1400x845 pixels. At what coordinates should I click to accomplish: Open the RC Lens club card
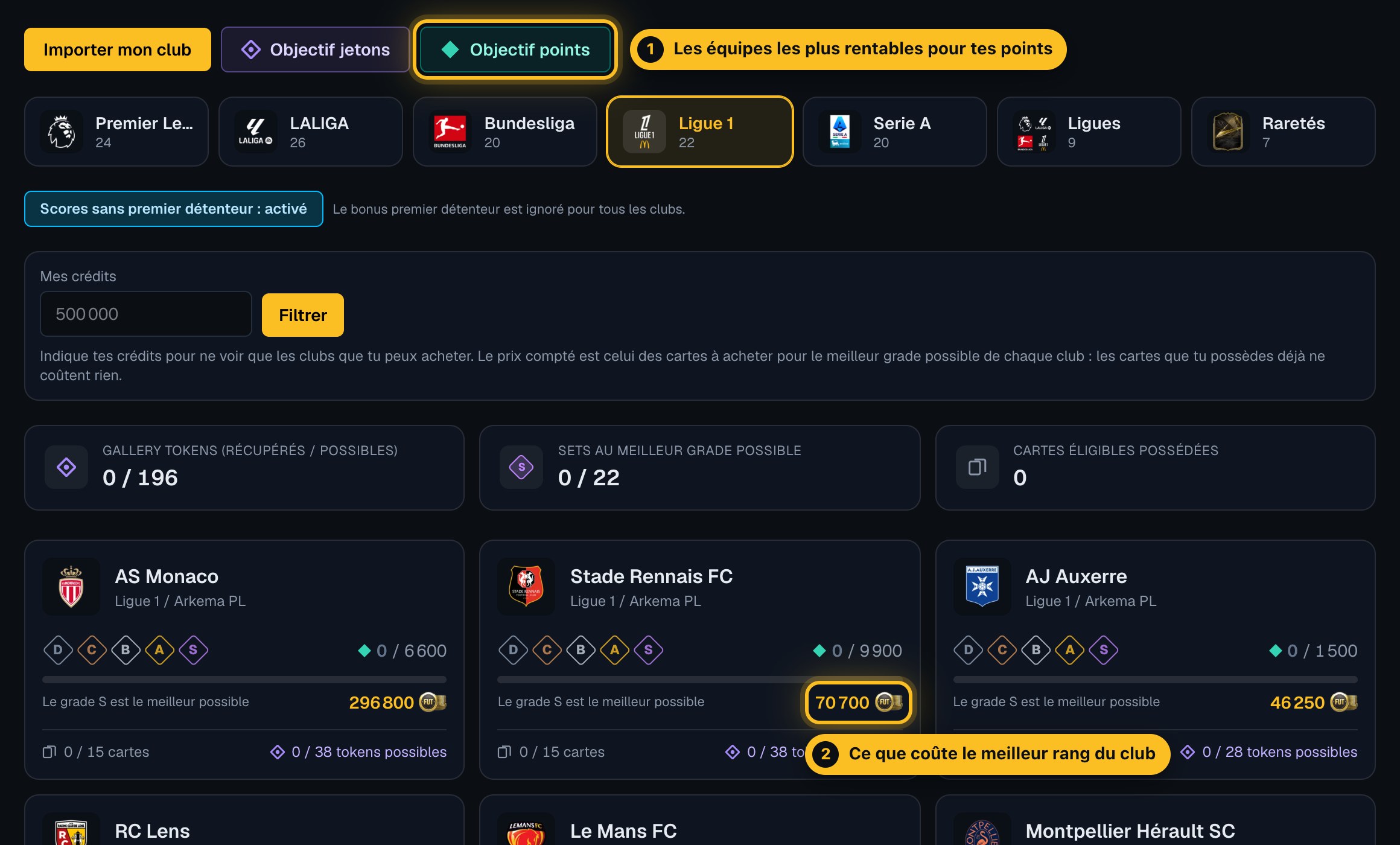(x=244, y=821)
